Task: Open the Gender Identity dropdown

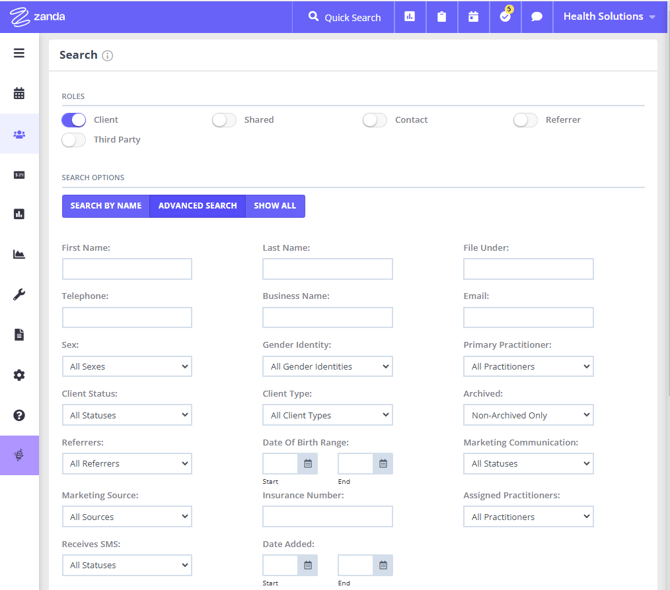Action: 327,367
